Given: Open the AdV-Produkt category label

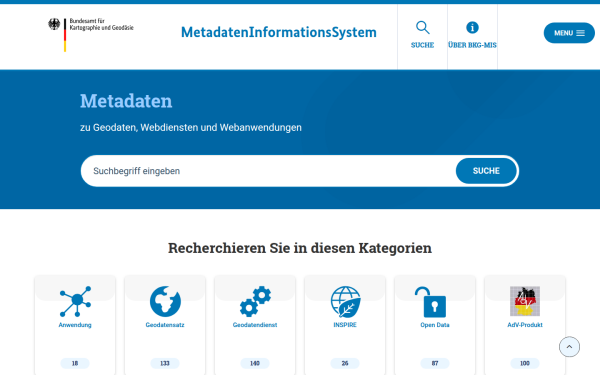Looking at the screenshot, I should pos(525,325).
